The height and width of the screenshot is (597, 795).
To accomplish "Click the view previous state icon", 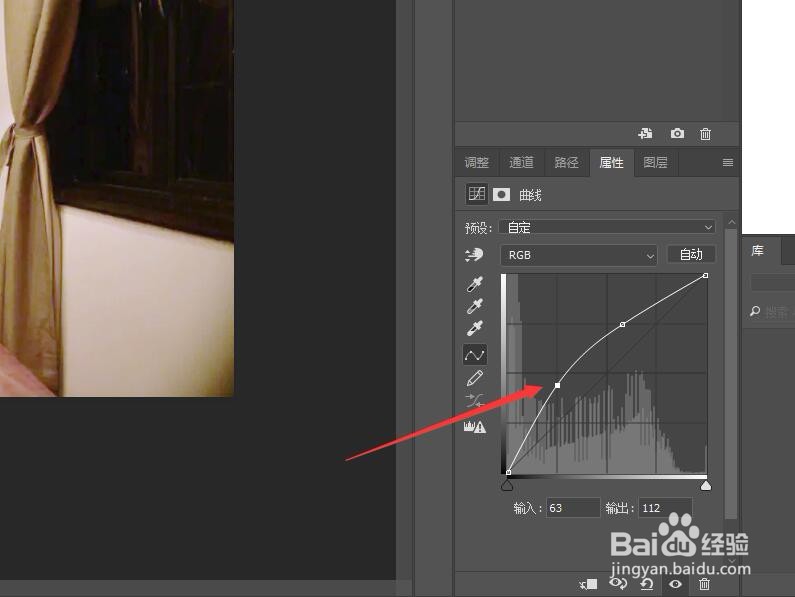I will tap(618, 584).
